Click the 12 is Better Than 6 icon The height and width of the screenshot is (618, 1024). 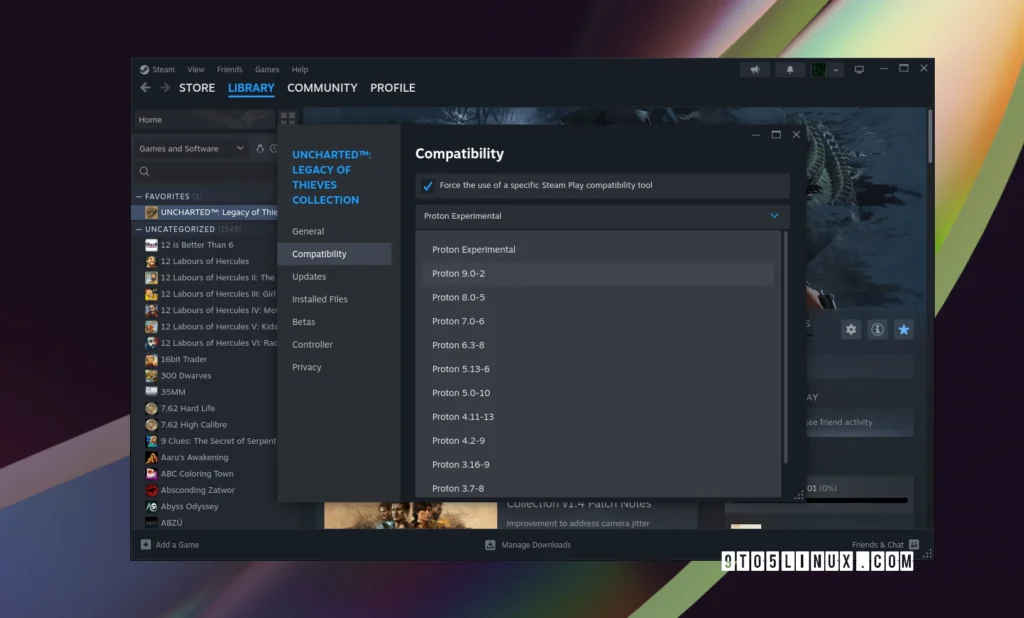152,245
